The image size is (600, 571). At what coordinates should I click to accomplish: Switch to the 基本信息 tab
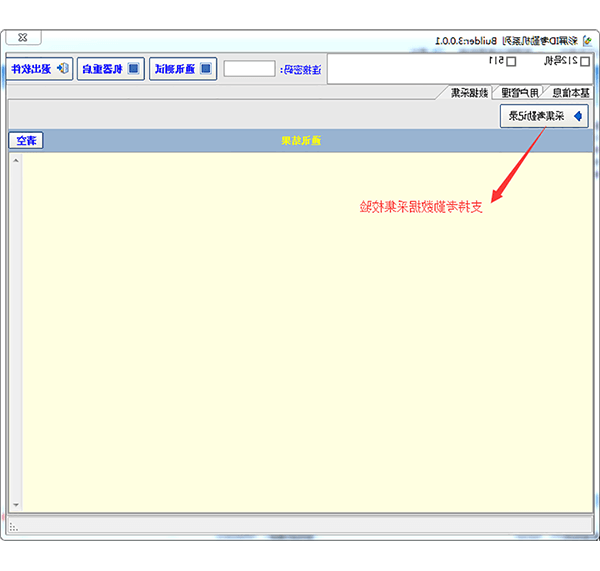click(571, 92)
